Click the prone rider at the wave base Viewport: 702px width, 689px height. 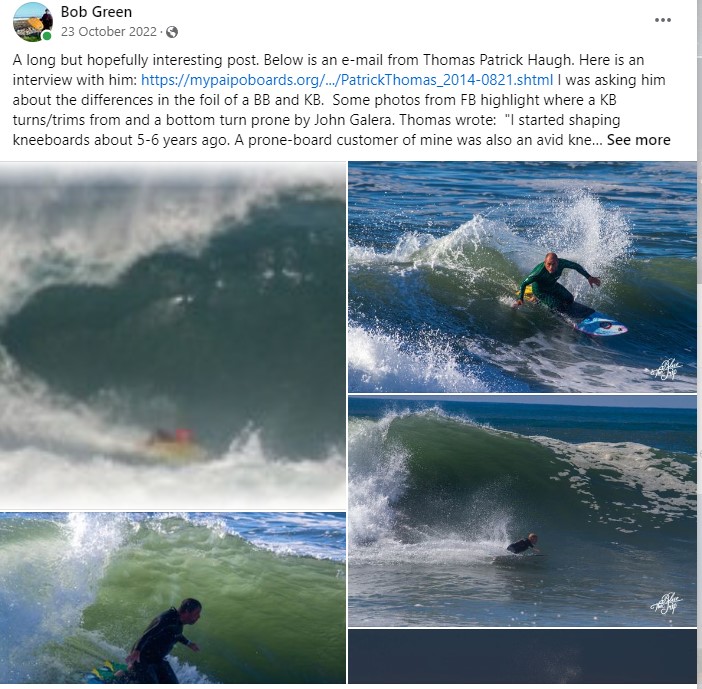pos(523,544)
